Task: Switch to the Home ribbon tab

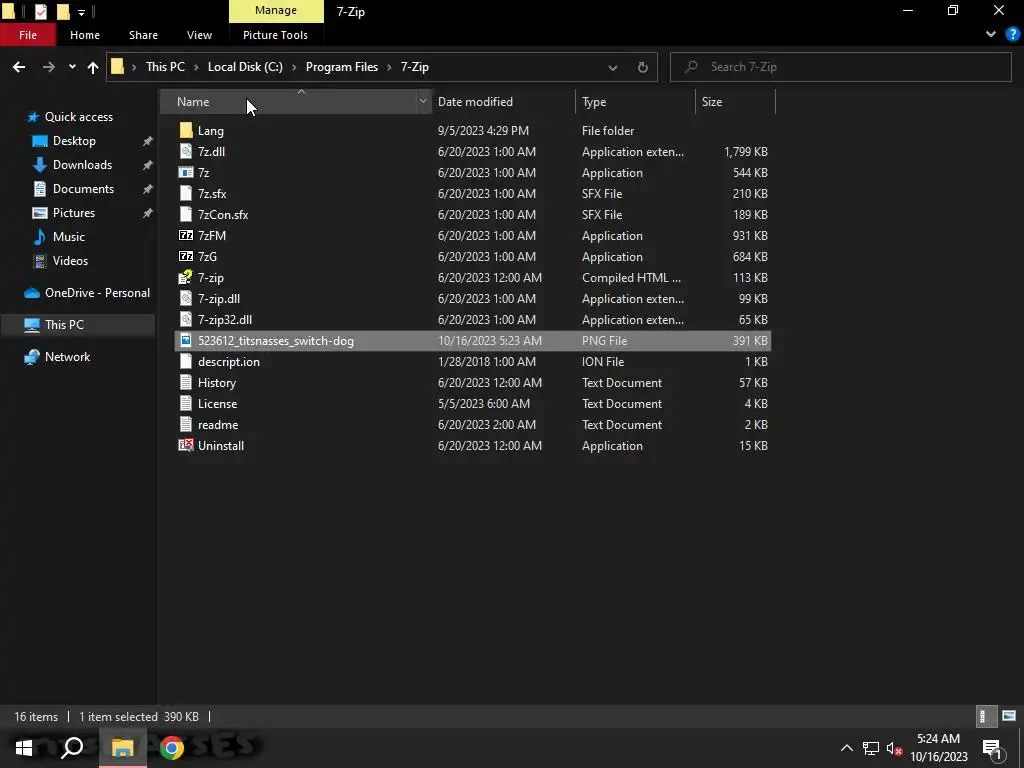Action: click(85, 35)
